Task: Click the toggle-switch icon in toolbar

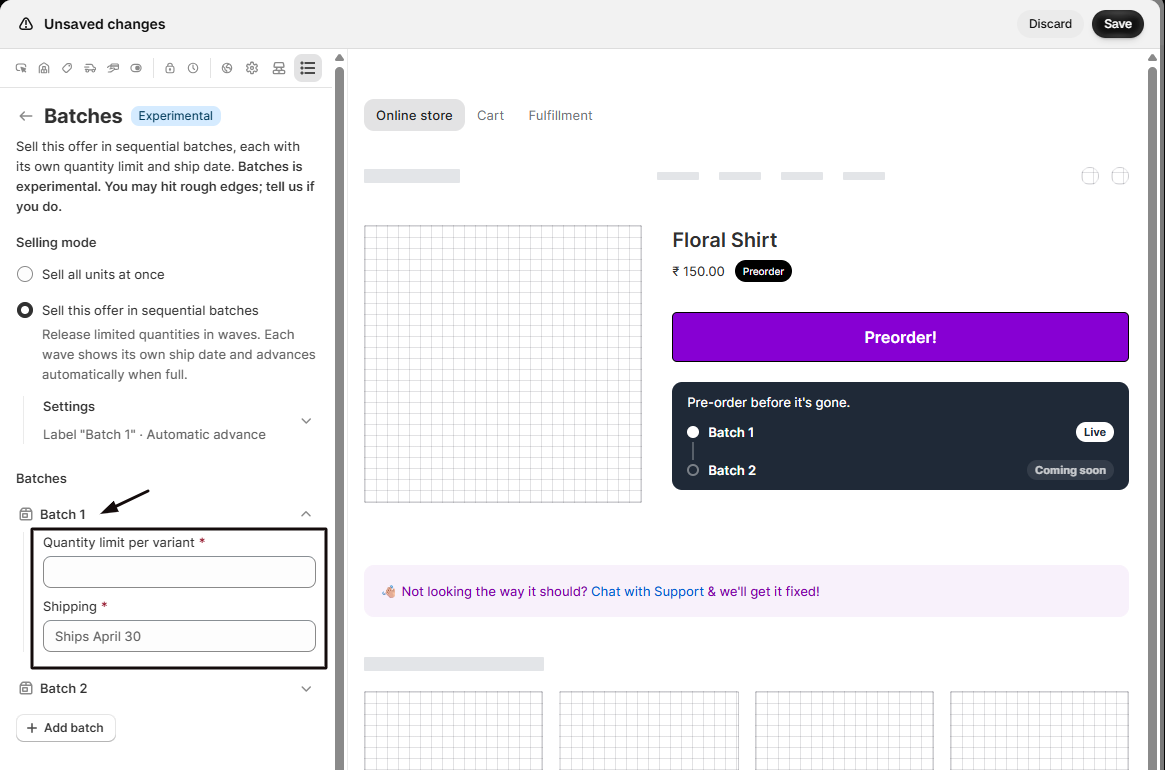Action: tap(136, 68)
